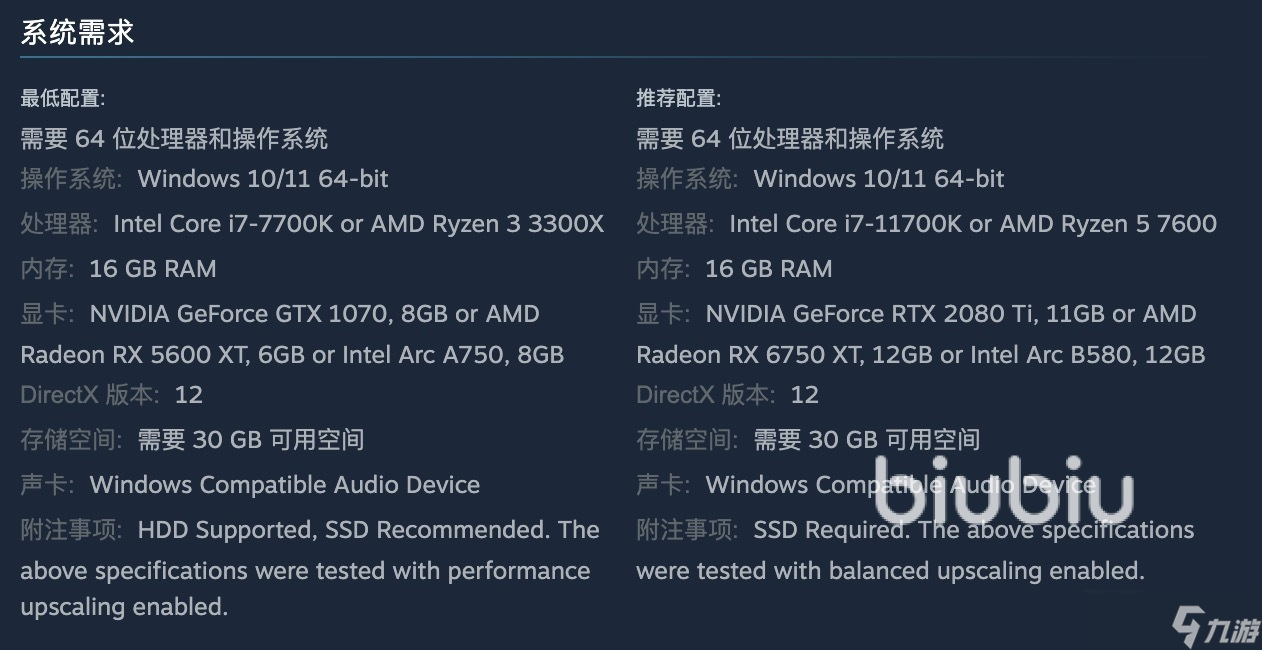Click the recommended 16 GB RAM text
This screenshot has width=1262, height=650.
coord(769,269)
